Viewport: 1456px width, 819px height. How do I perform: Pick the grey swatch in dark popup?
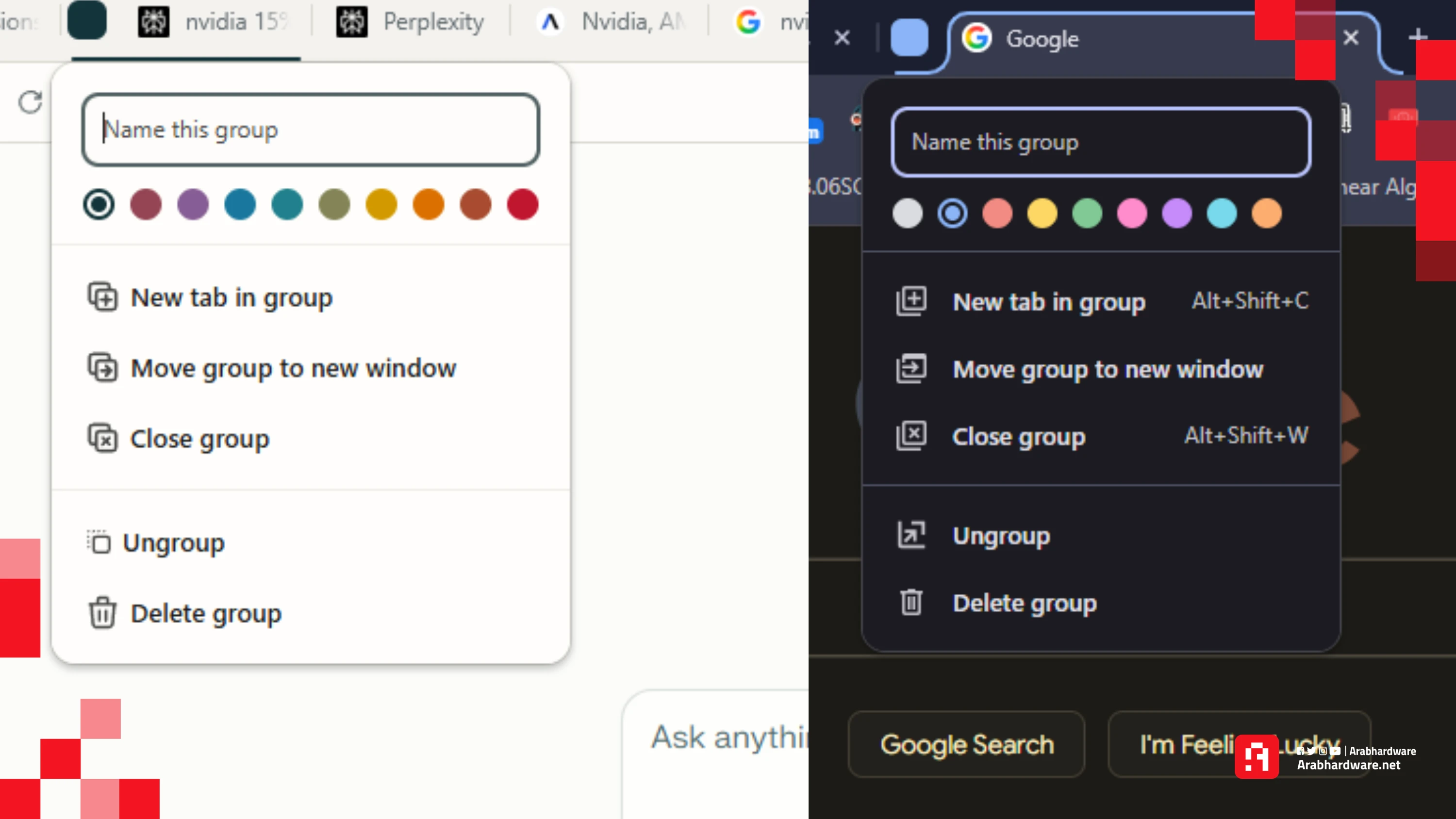pos(907,213)
